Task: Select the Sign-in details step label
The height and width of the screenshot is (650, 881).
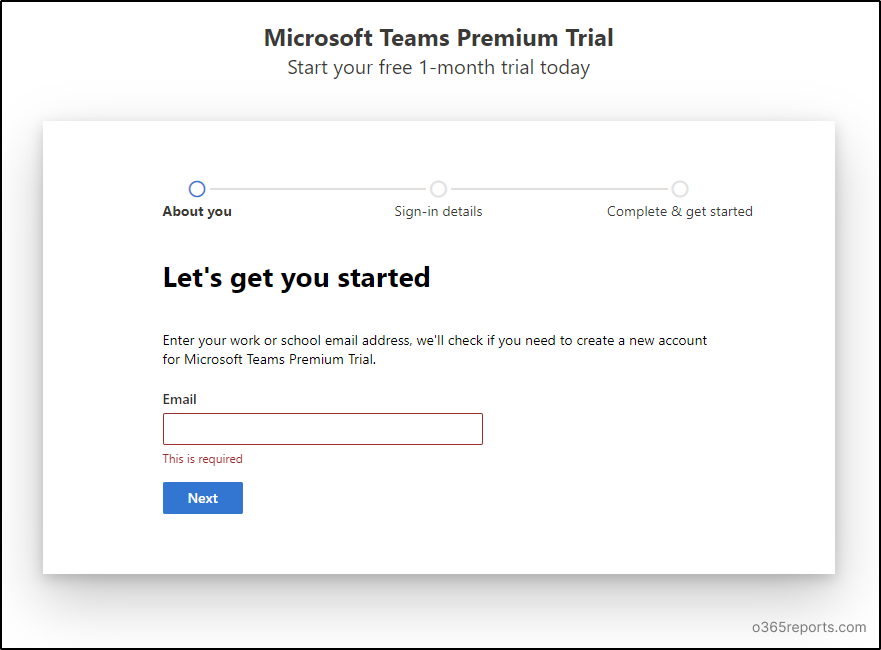Action: click(438, 211)
